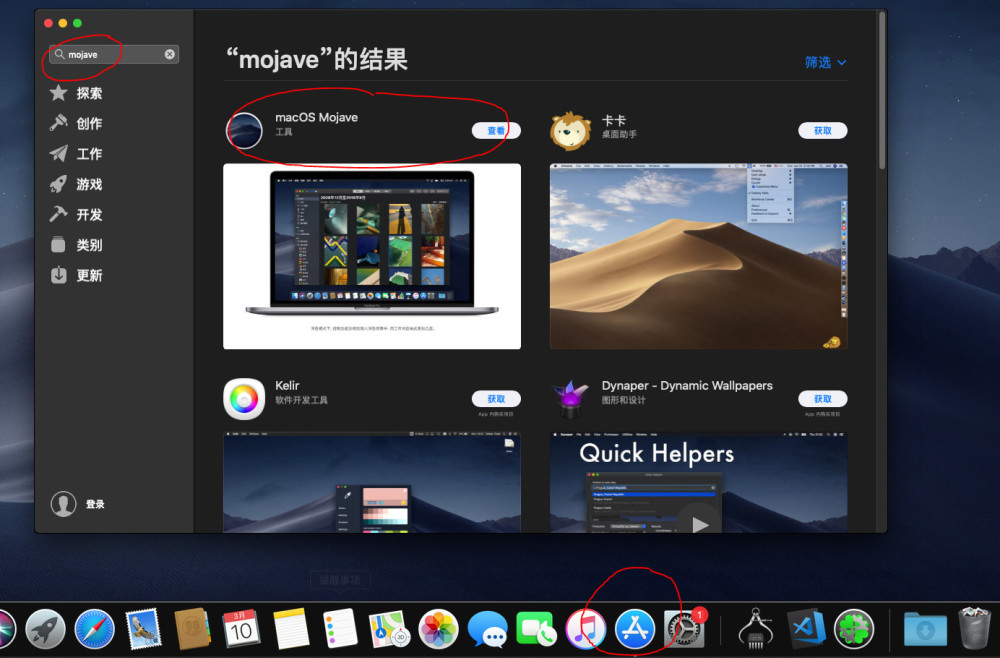Image resolution: width=1000 pixels, height=658 pixels.
Task: Click 获取 button for 卡卡
Action: pos(823,131)
